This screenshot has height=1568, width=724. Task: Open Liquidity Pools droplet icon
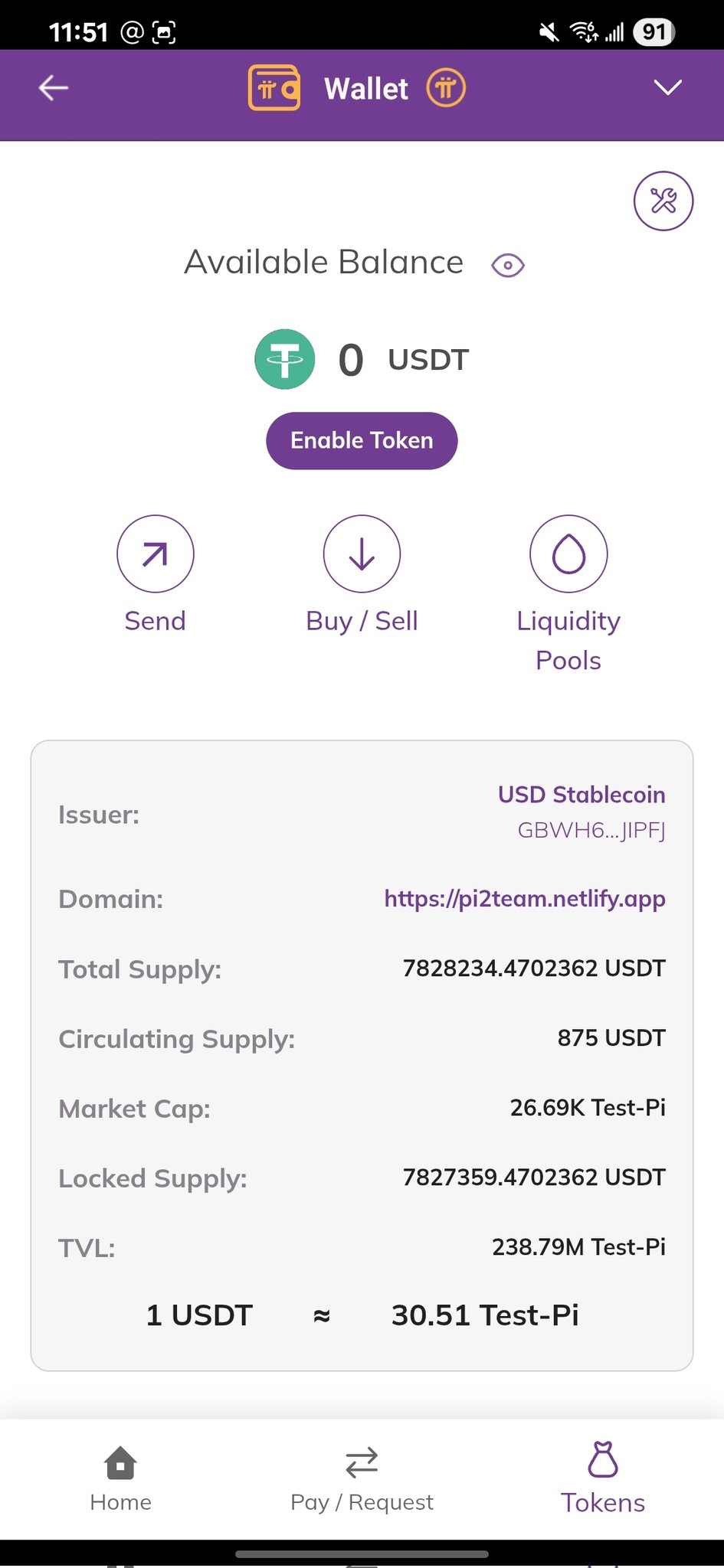point(568,554)
